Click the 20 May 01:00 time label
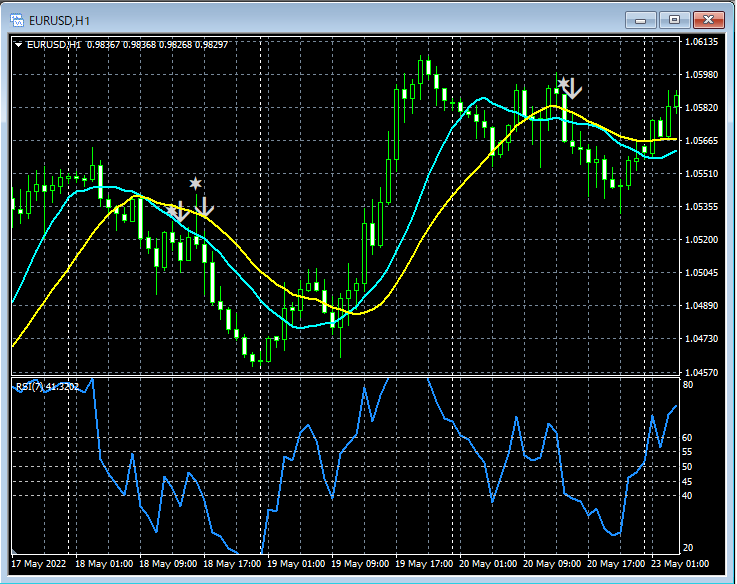The height and width of the screenshot is (584, 737). (x=488, y=563)
